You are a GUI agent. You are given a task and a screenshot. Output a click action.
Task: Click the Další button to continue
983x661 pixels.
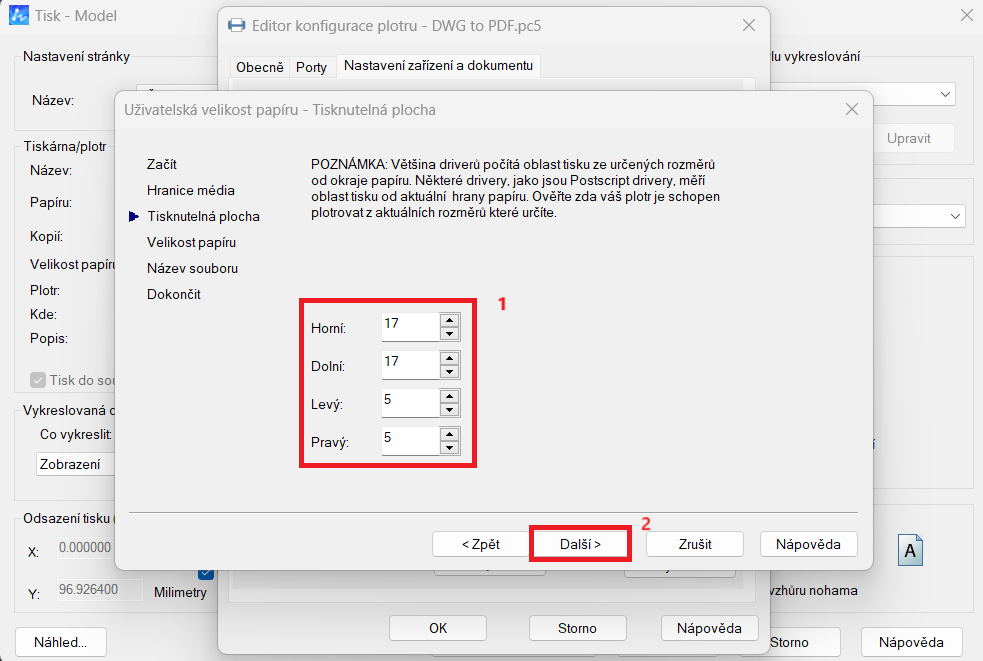click(580, 544)
